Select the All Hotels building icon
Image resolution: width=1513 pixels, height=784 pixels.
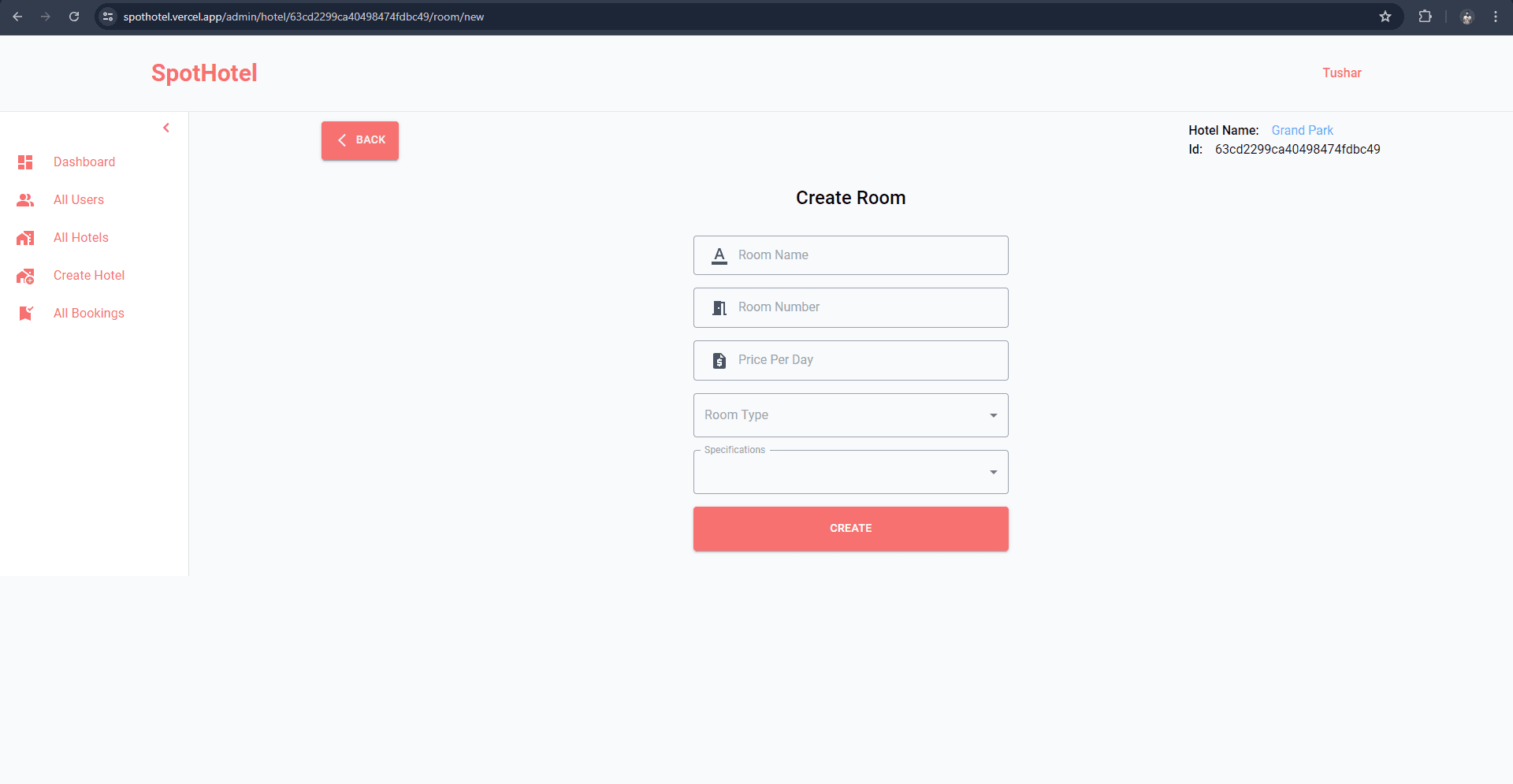[24, 238]
